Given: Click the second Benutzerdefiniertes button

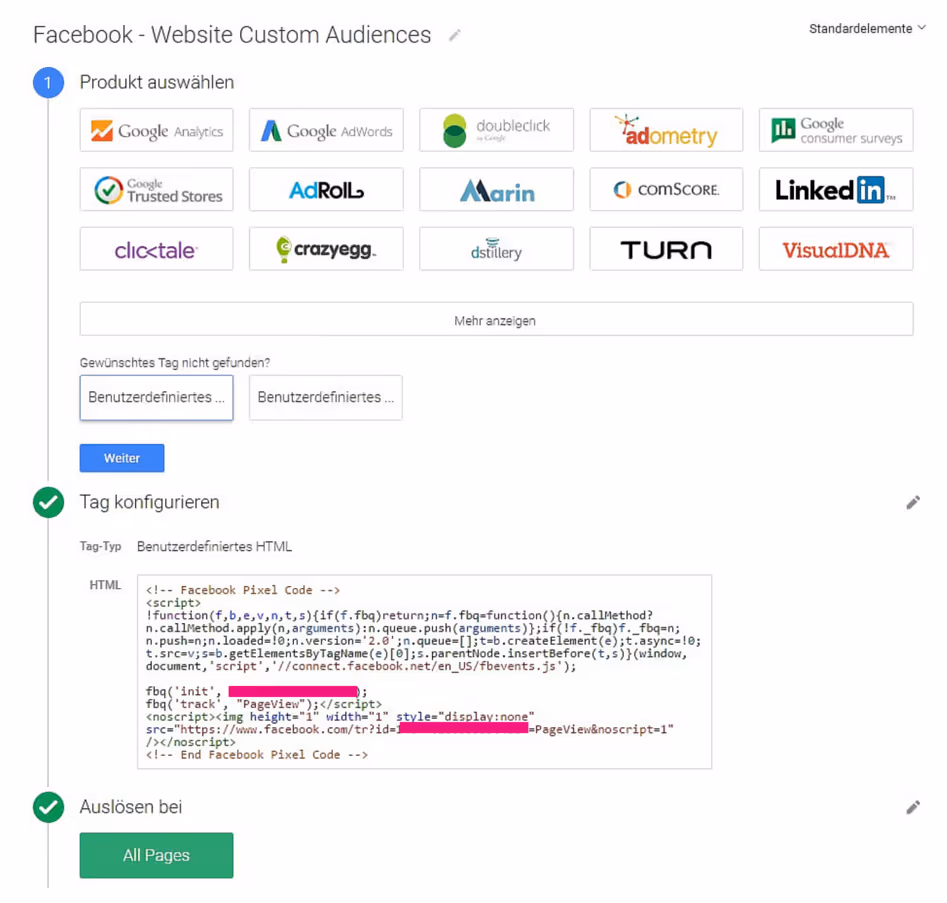Looking at the screenshot, I should (326, 397).
